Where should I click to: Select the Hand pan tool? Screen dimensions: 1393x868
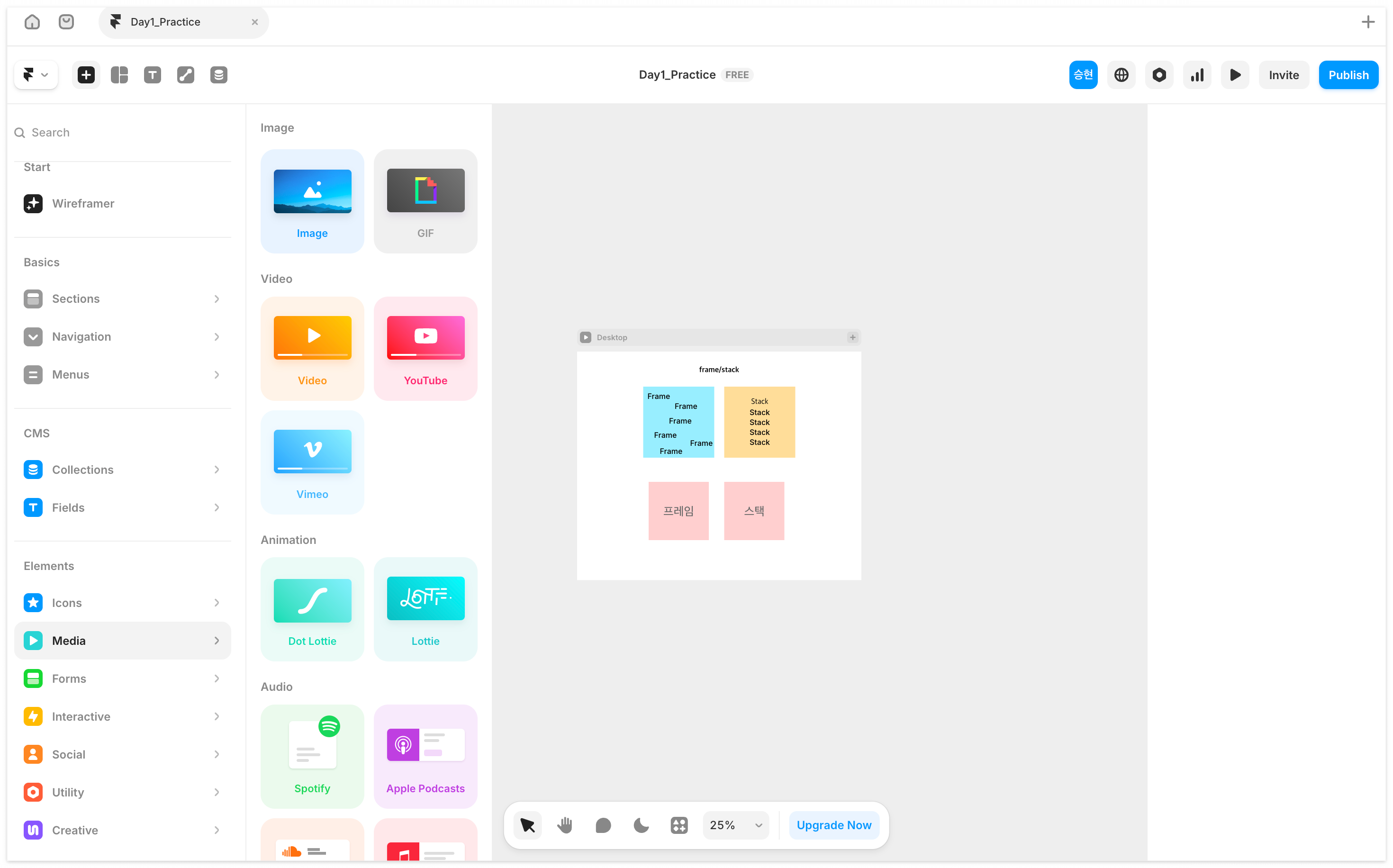(565, 825)
